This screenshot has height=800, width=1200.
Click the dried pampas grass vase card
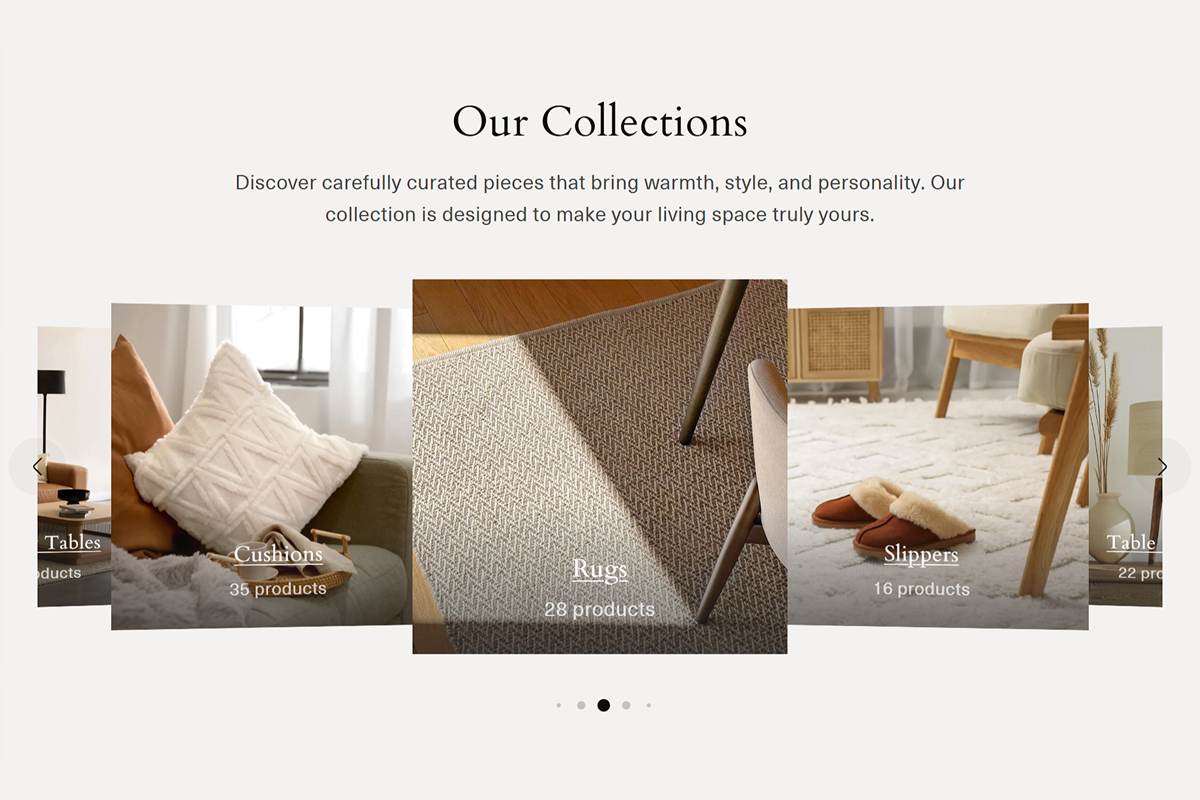click(1125, 466)
